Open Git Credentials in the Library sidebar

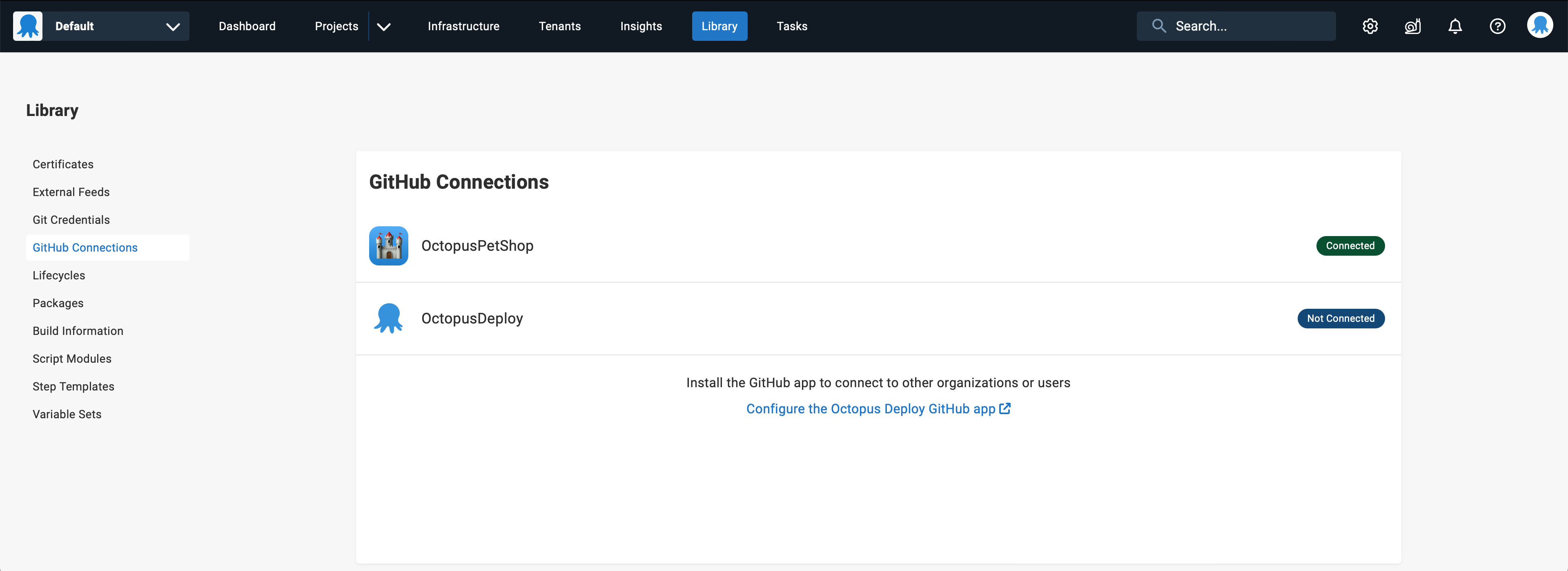[x=71, y=219]
